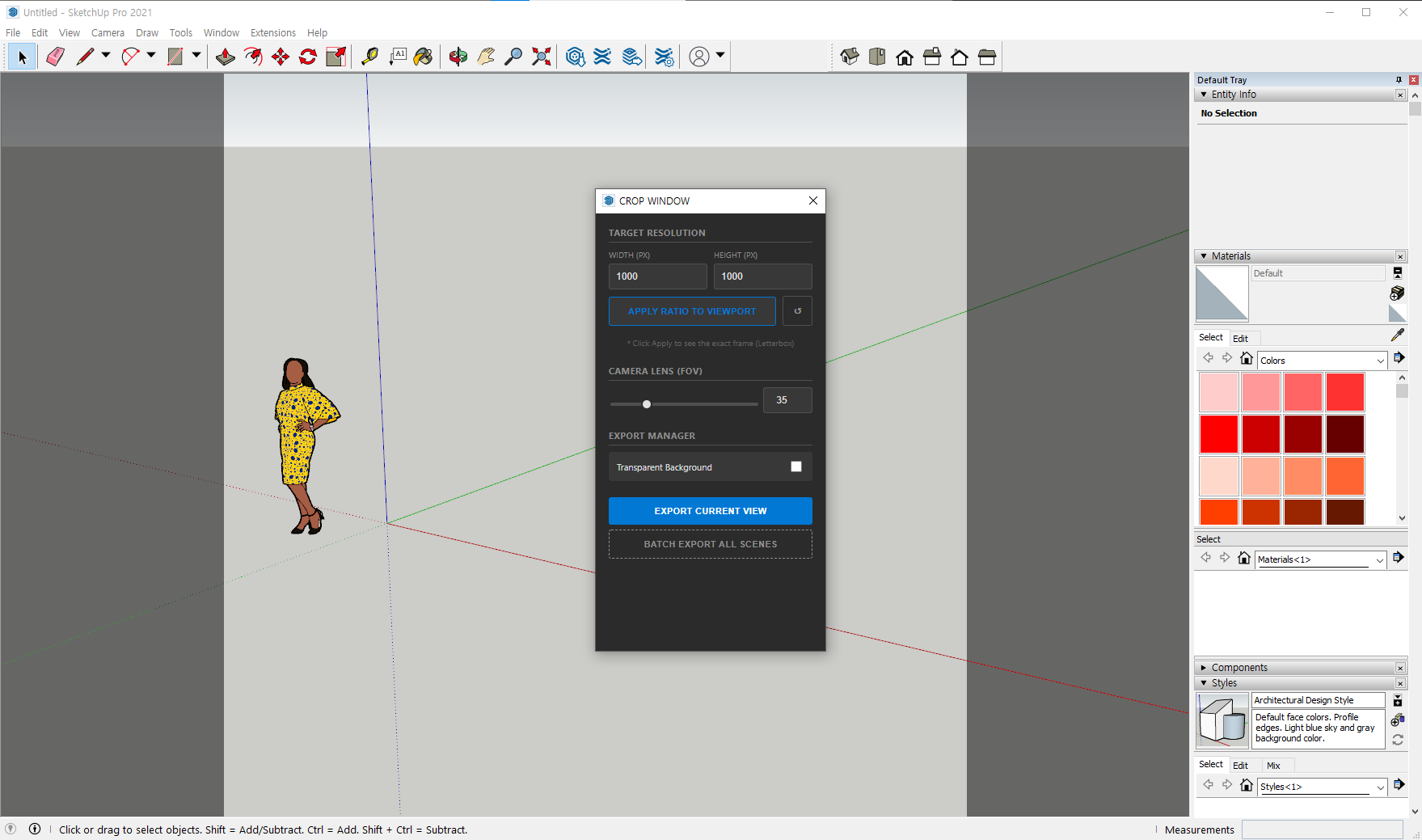Pick the bright red color swatch
The height and width of the screenshot is (840, 1422).
1218,433
